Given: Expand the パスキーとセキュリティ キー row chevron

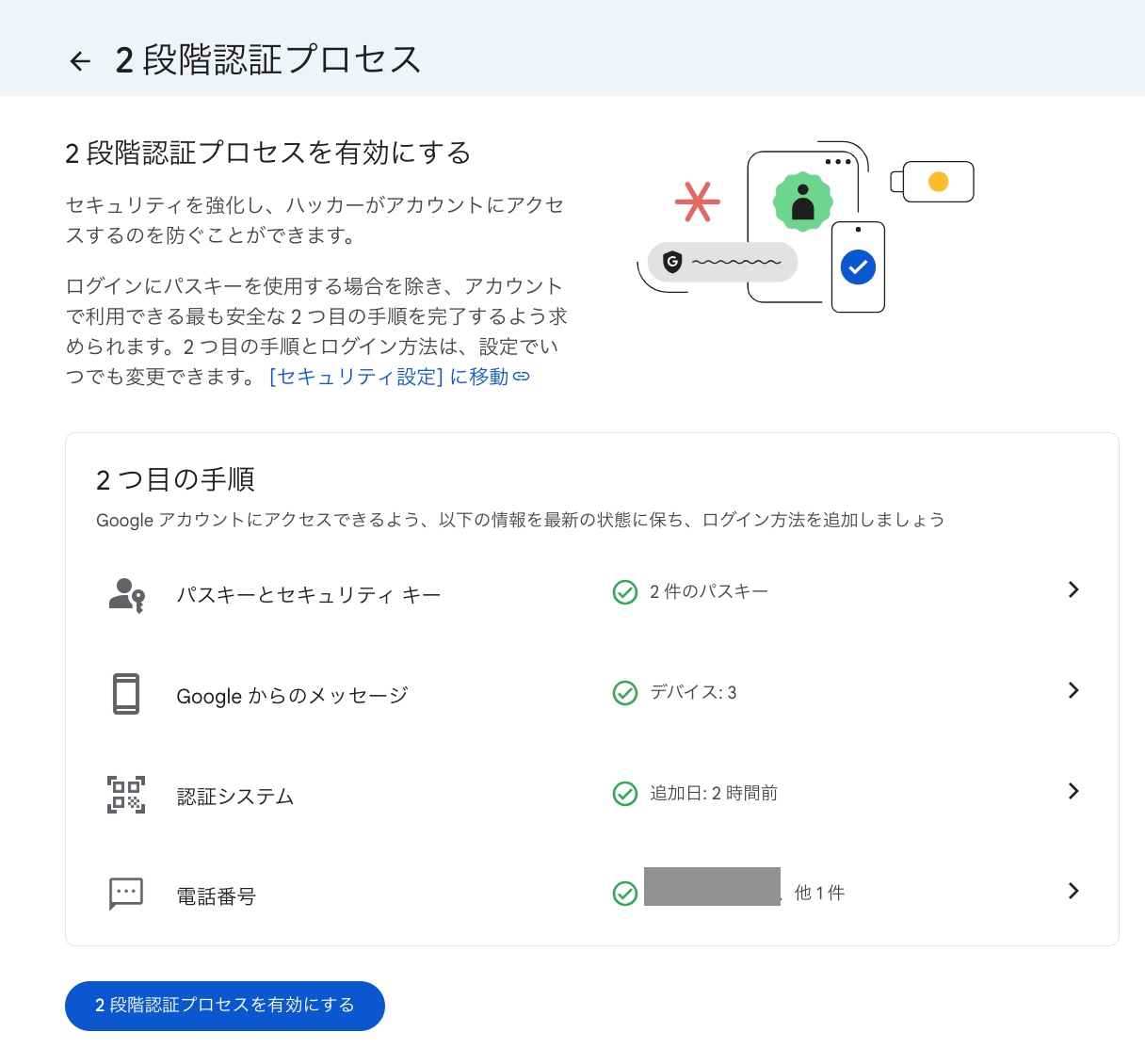Looking at the screenshot, I should 1073,589.
